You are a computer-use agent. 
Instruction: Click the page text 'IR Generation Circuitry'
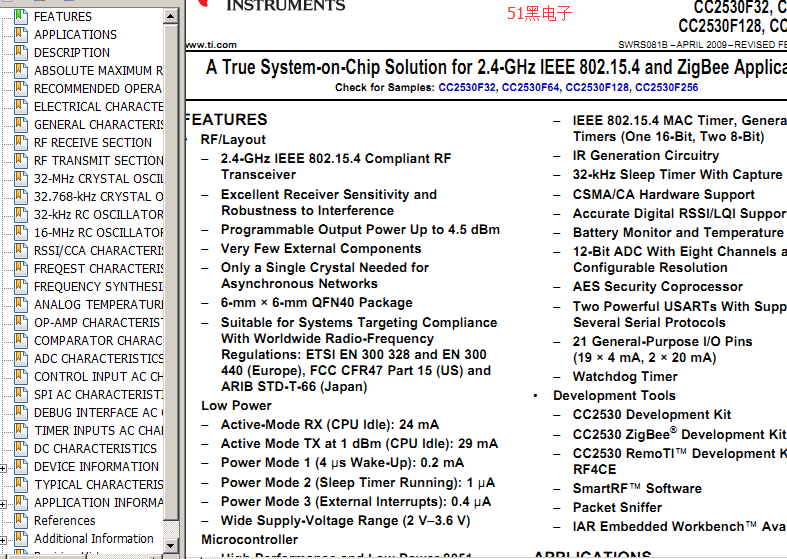(x=645, y=156)
